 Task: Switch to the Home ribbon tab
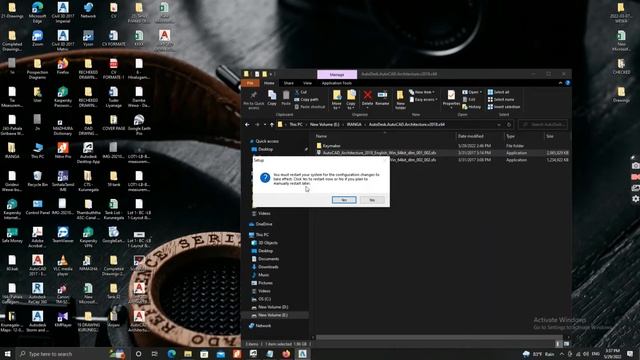(x=269, y=83)
